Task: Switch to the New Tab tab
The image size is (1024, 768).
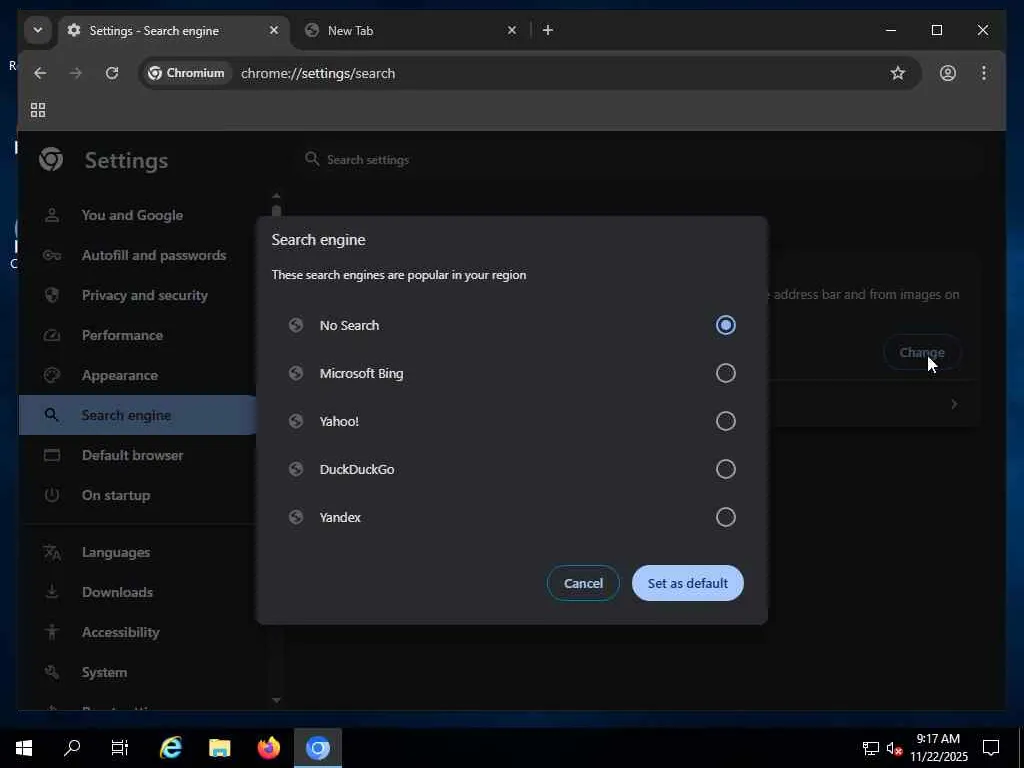Action: click(x=411, y=31)
